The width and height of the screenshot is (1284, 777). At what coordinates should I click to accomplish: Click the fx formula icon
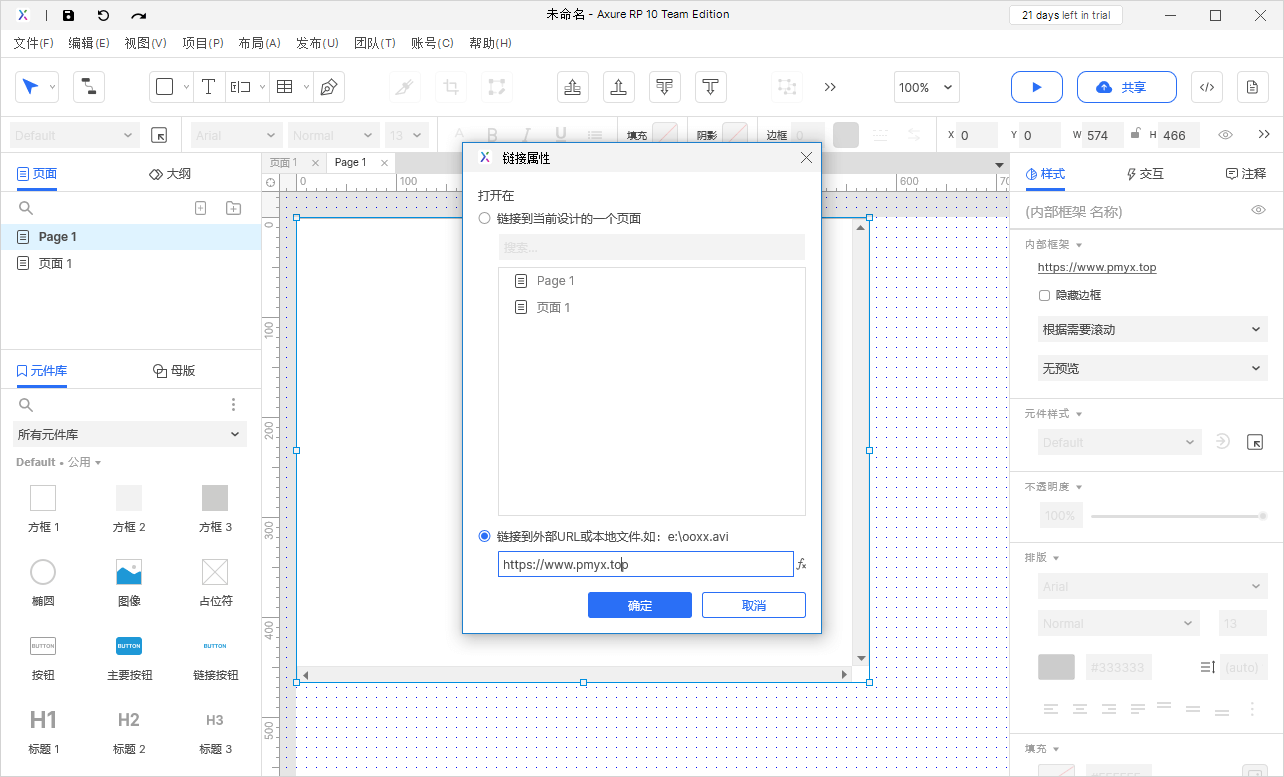coord(801,564)
